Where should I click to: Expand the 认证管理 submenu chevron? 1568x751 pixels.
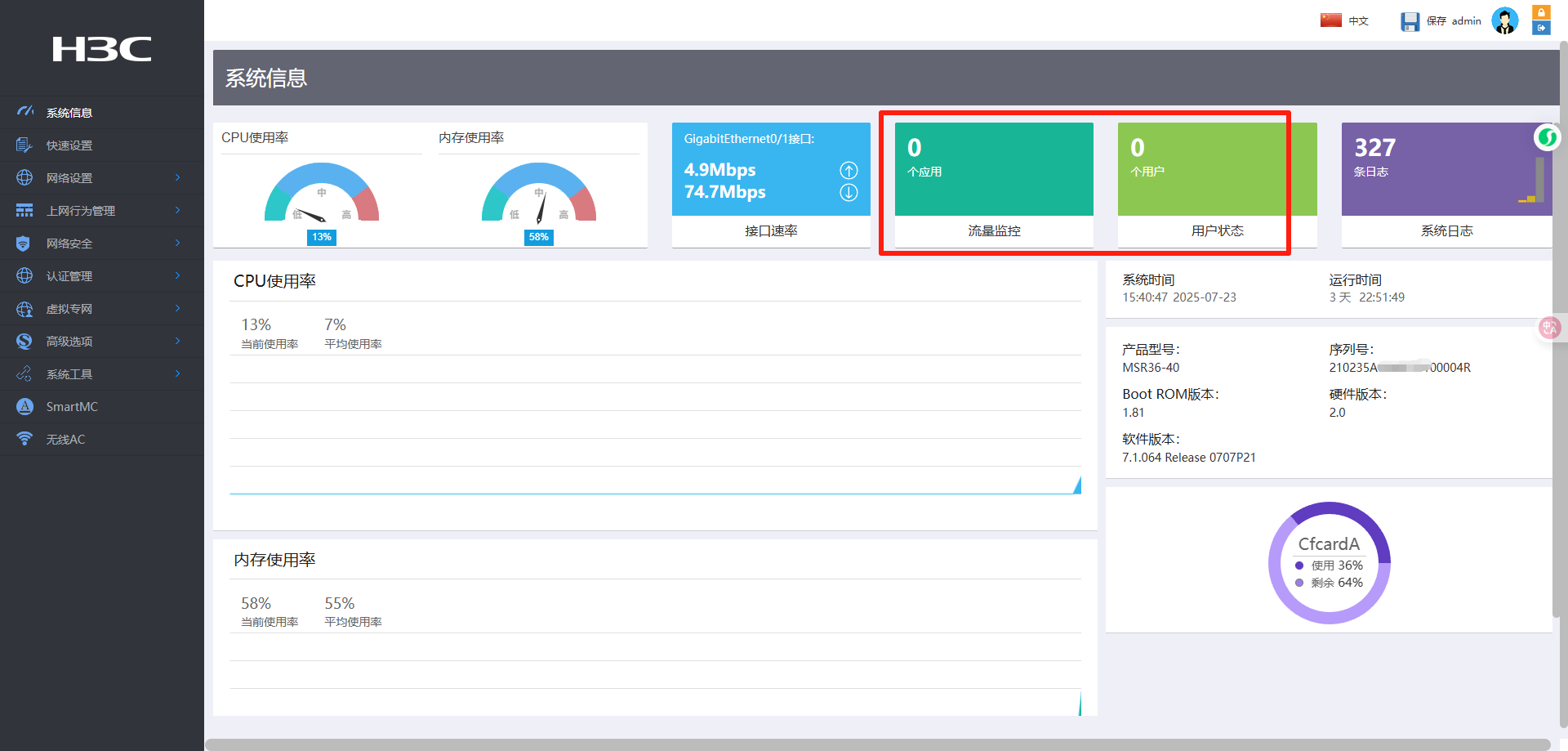tap(177, 275)
